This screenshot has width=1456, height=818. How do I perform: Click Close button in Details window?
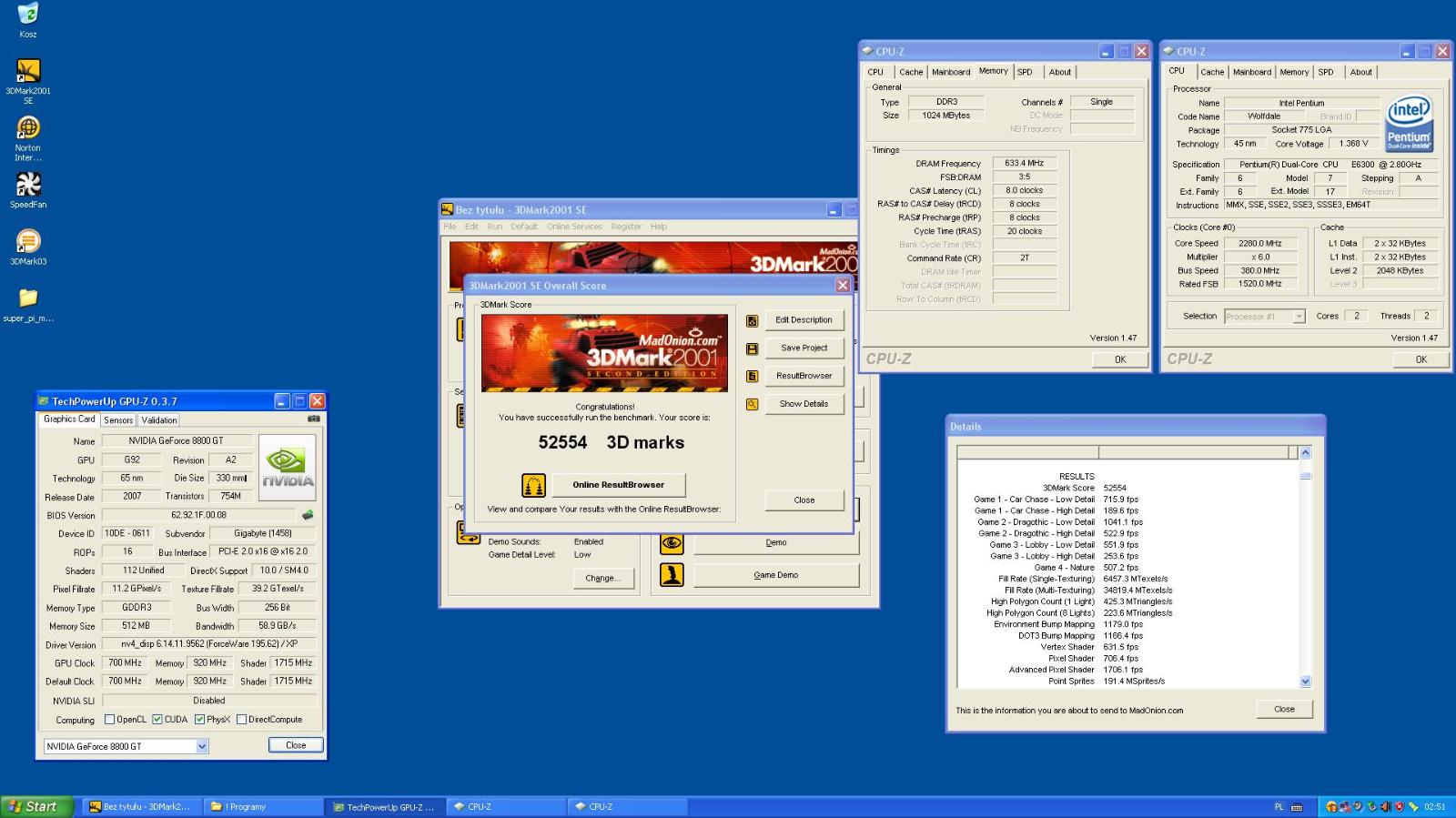[x=1285, y=710]
